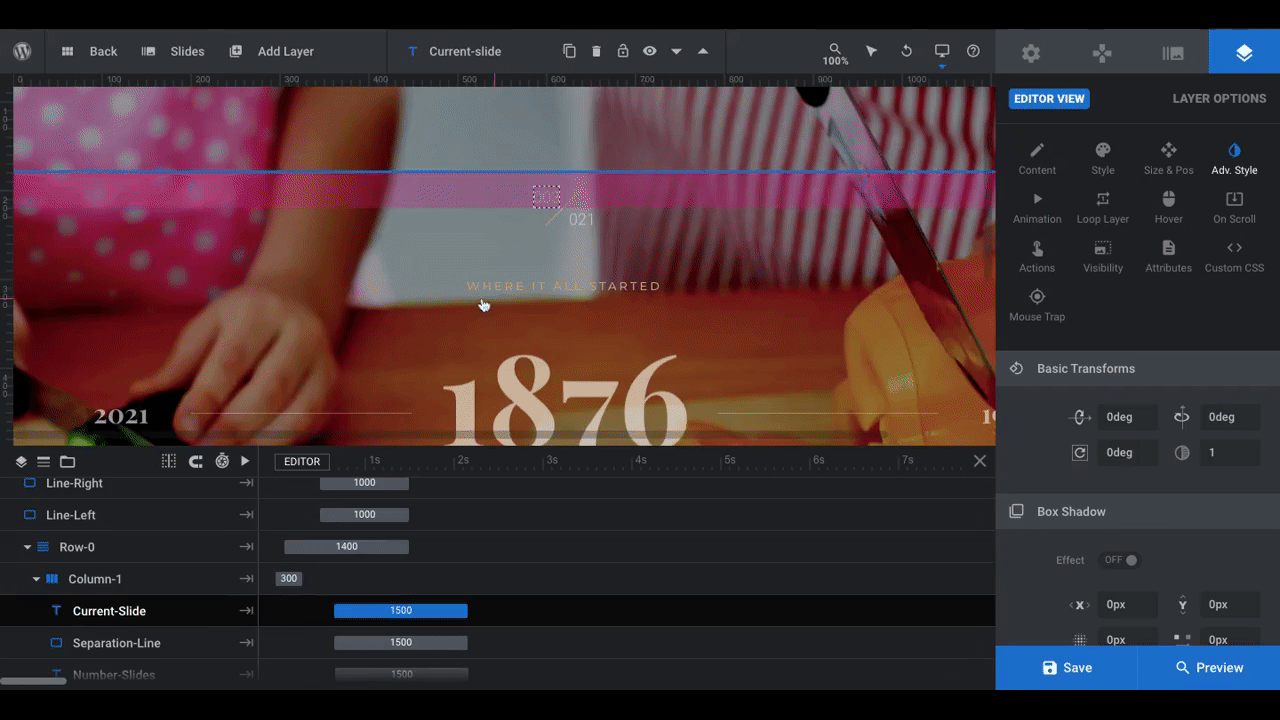
Task: Open Animation options
Action: [1037, 207]
